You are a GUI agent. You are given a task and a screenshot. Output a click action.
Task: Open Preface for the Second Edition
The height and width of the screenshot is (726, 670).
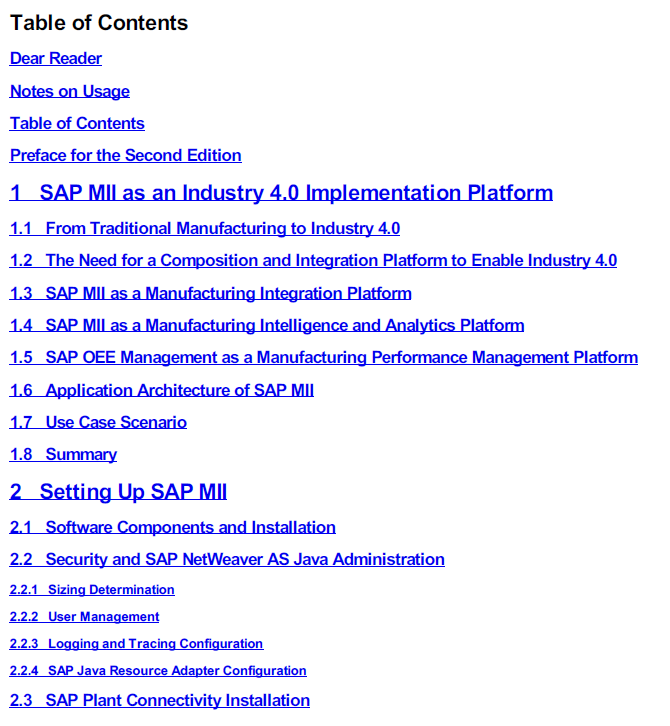pos(125,155)
